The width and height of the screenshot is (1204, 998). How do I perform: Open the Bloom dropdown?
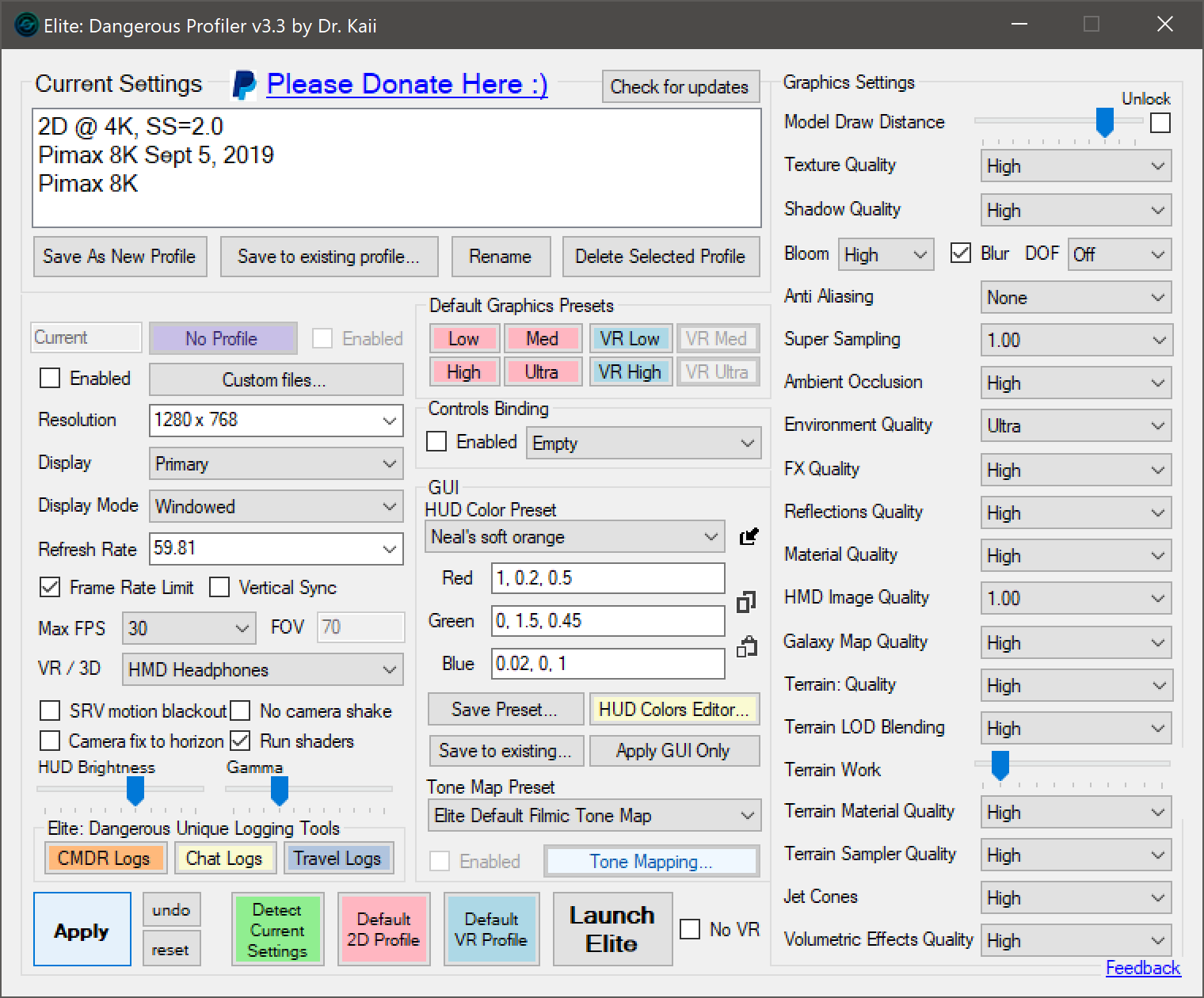coord(886,254)
